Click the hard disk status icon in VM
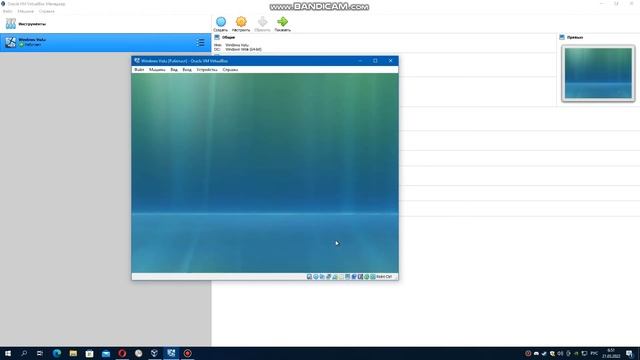The width and height of the screenshot is (640, 360). coord(309,277)
